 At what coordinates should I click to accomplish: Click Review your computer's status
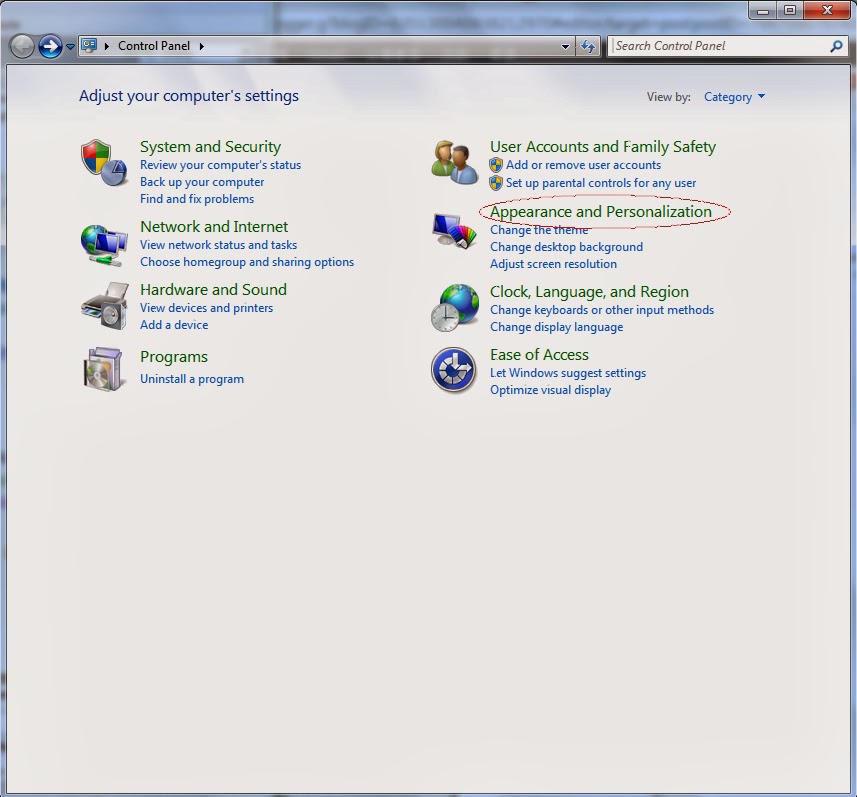[x=220, y=165]
